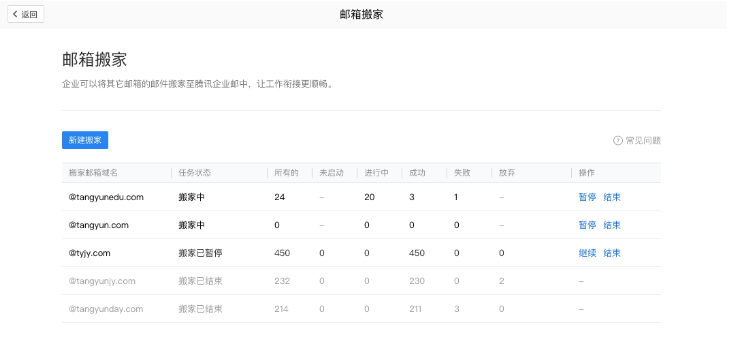Click the 搬家已暂停 status of @tyjy.com

tap(200, 253)
